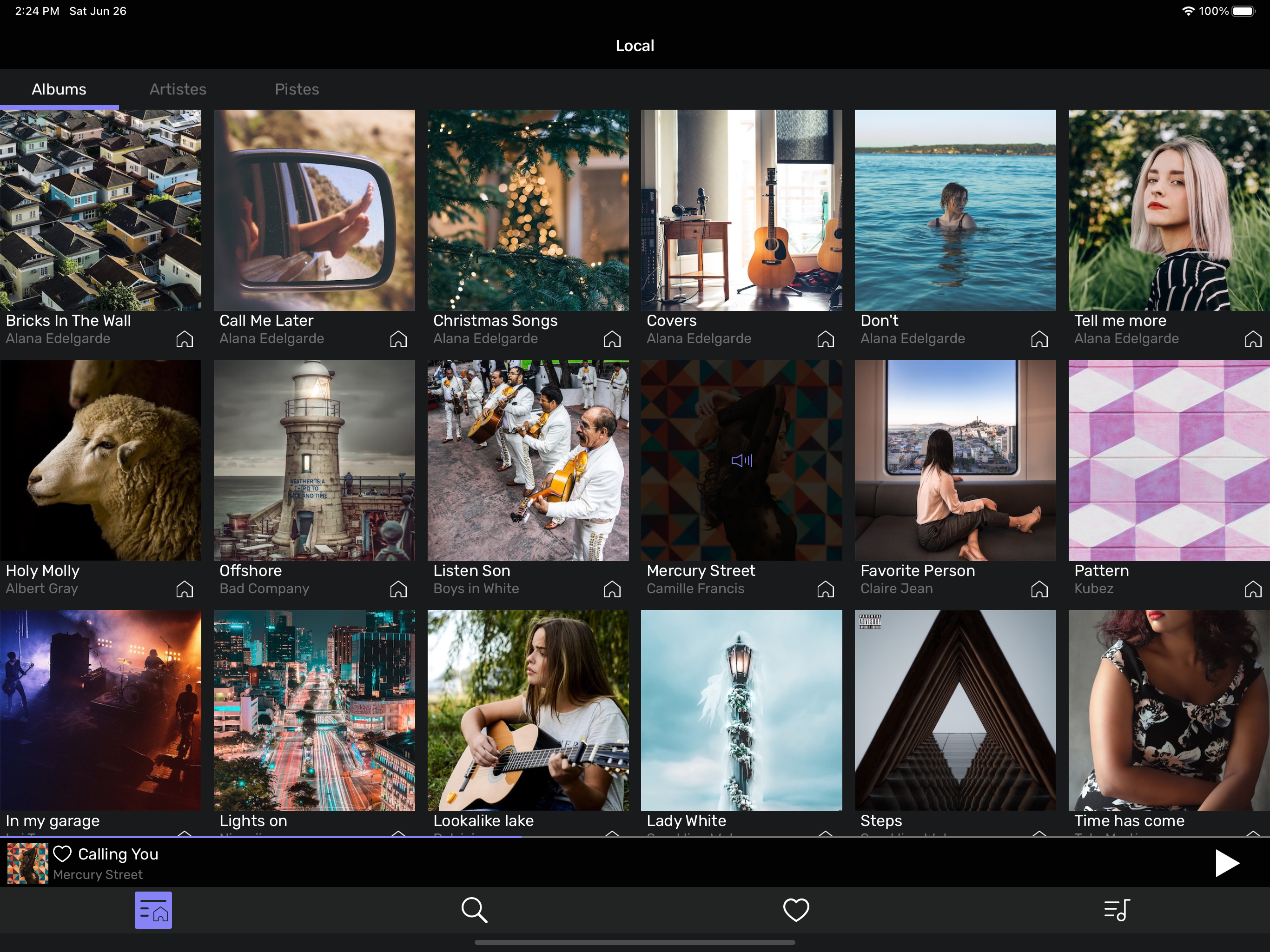Tap the home icon beside Offshore album
Image resolution: width=1270 pixels, height=952 pixels.
point(398,589)
